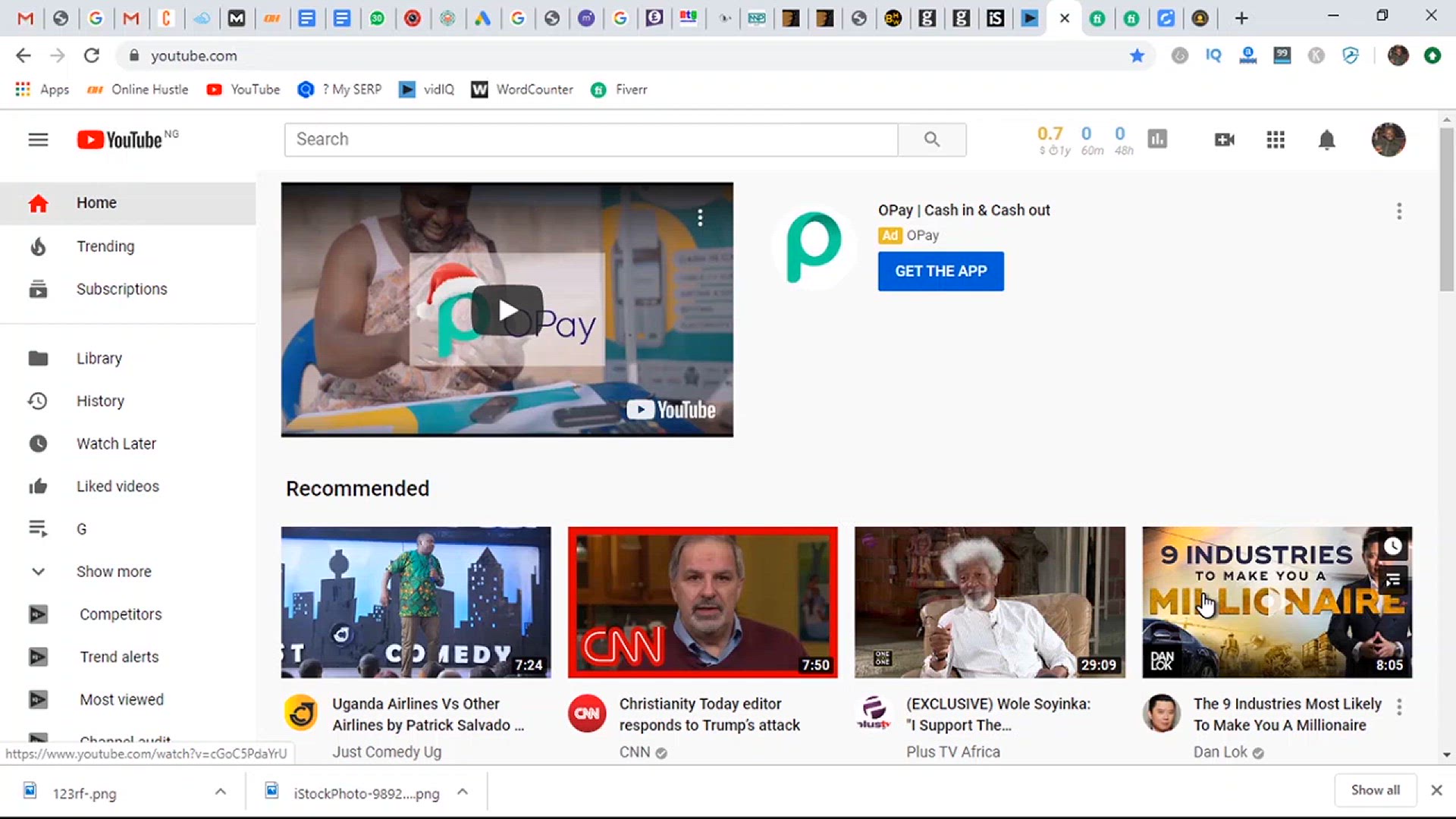Screen dimensions: 1456x819
Task: Open vidIQ stats bar chart icon
Action: click(1157, 139)
